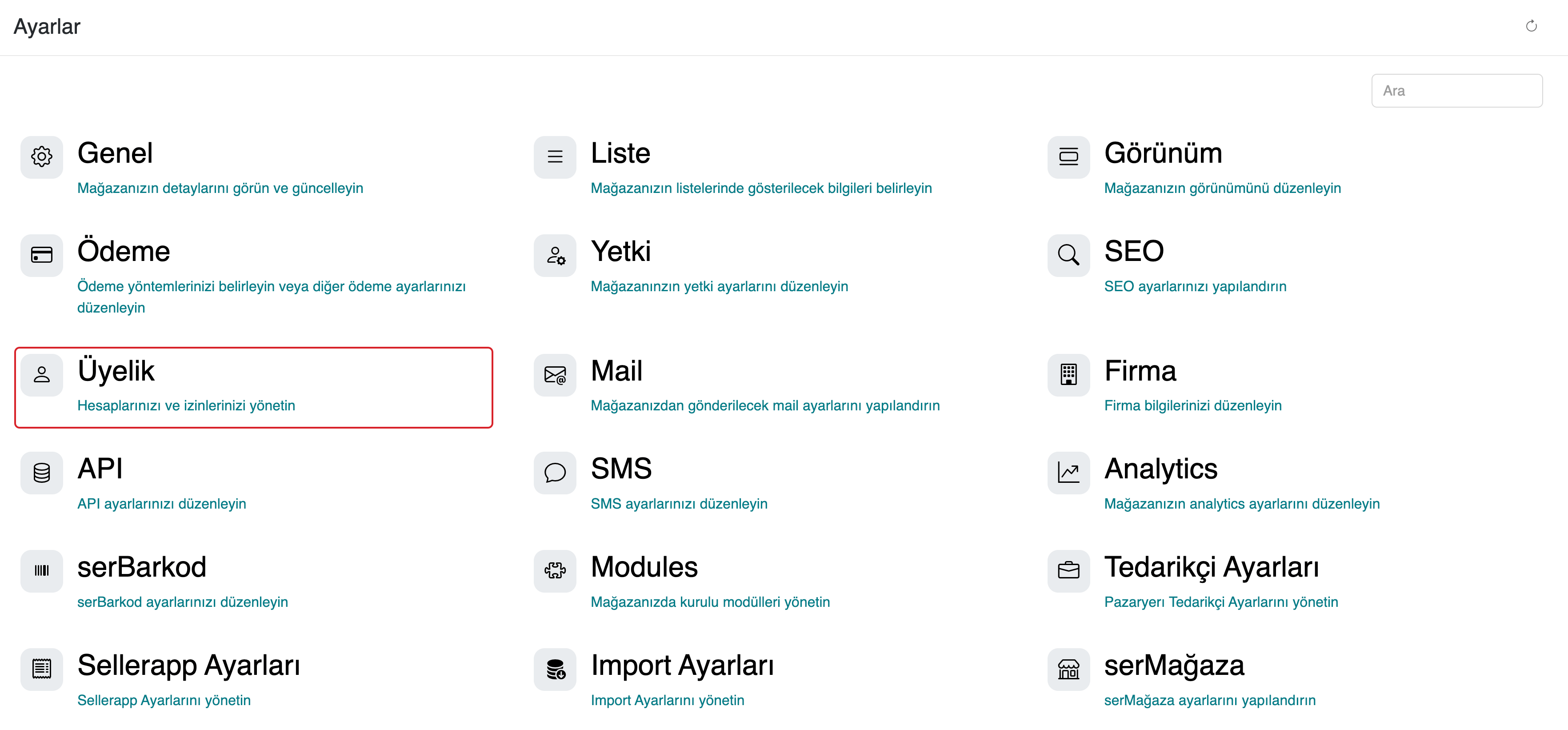Click the Analytics chart icon

click(x=1068, y=473)
